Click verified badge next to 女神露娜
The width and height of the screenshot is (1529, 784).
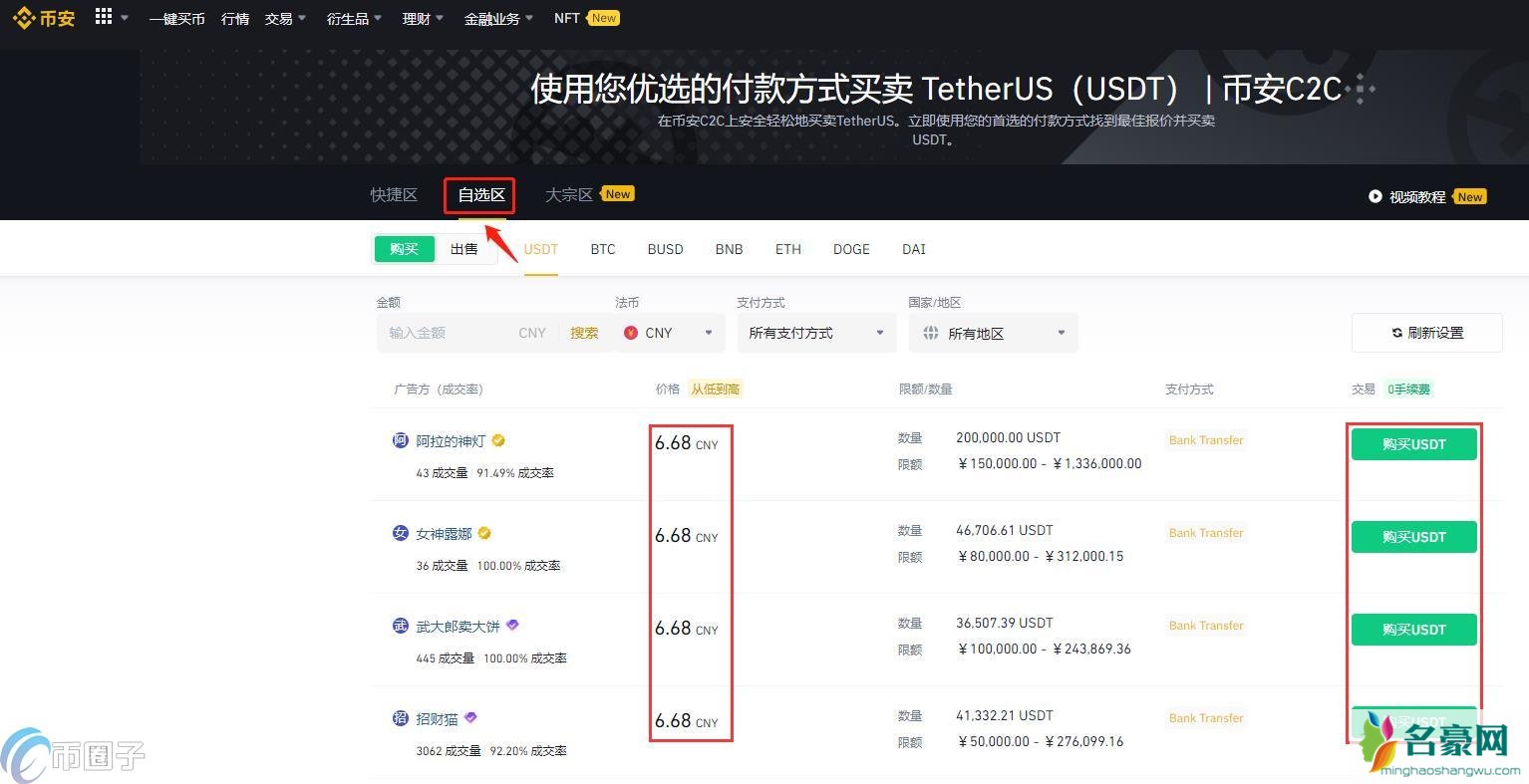point(484,533)
